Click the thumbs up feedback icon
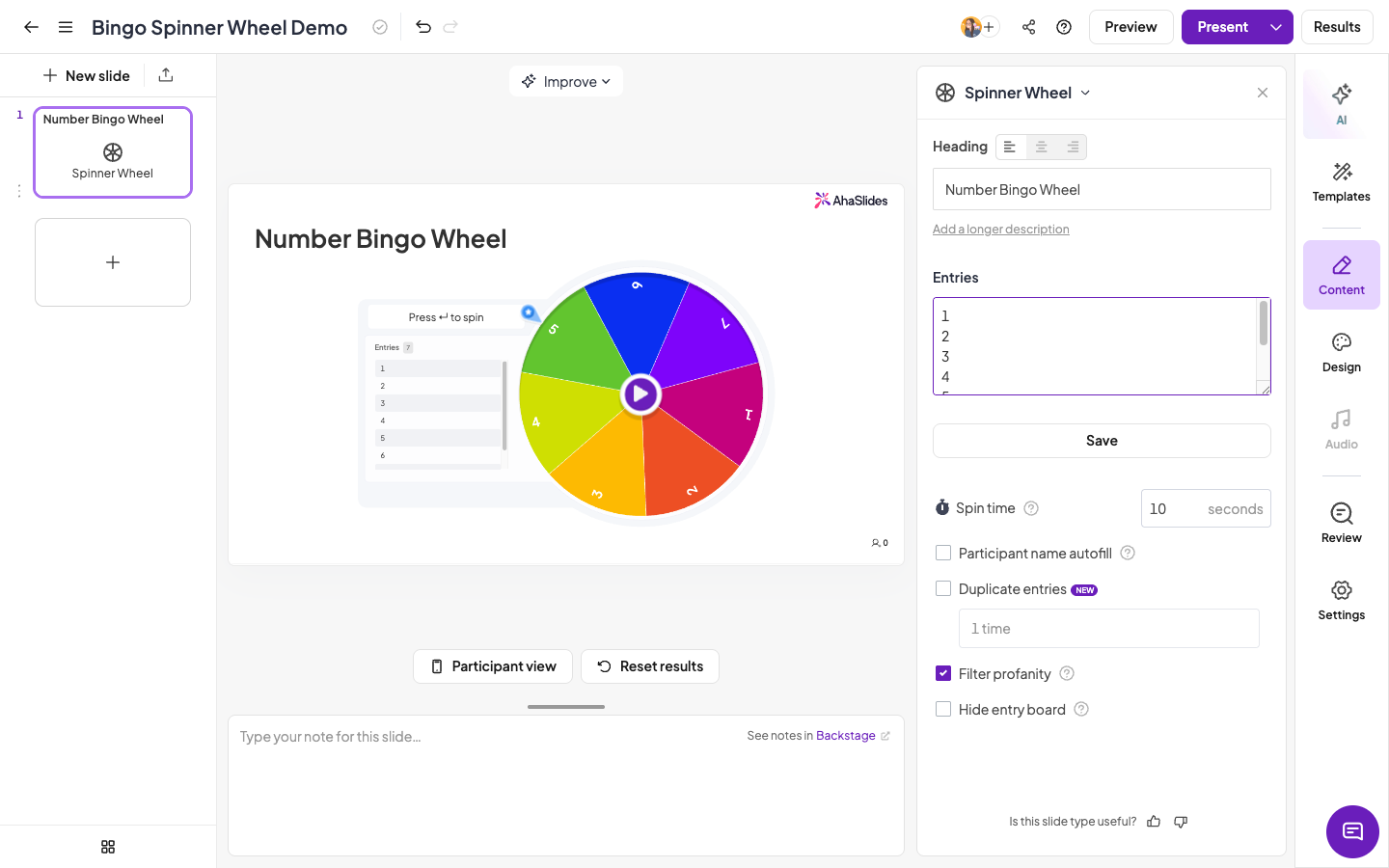The width and height of the screenshot is (1389, 868). [x=1154, y=822]
